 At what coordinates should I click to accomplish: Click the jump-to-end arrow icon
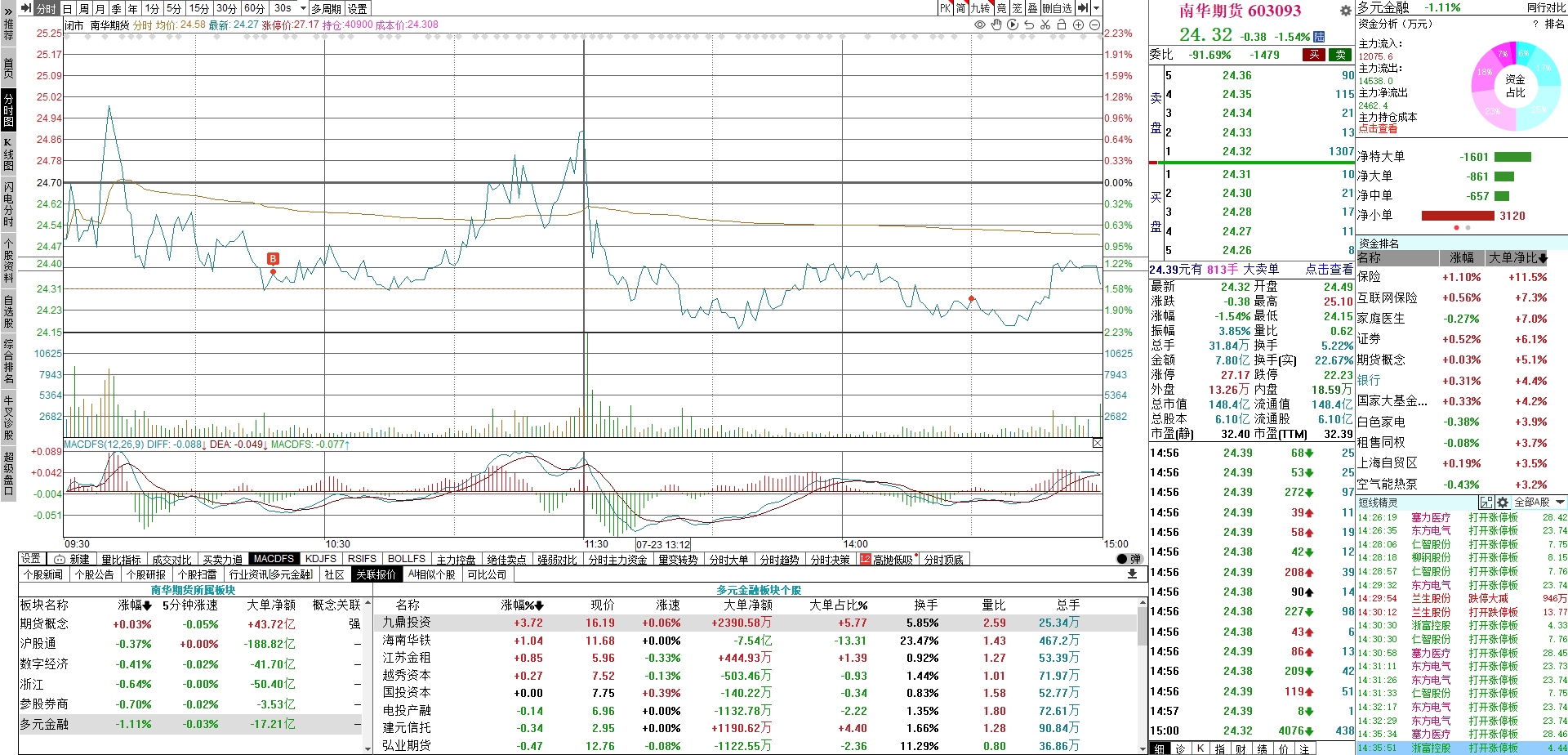1083,8
